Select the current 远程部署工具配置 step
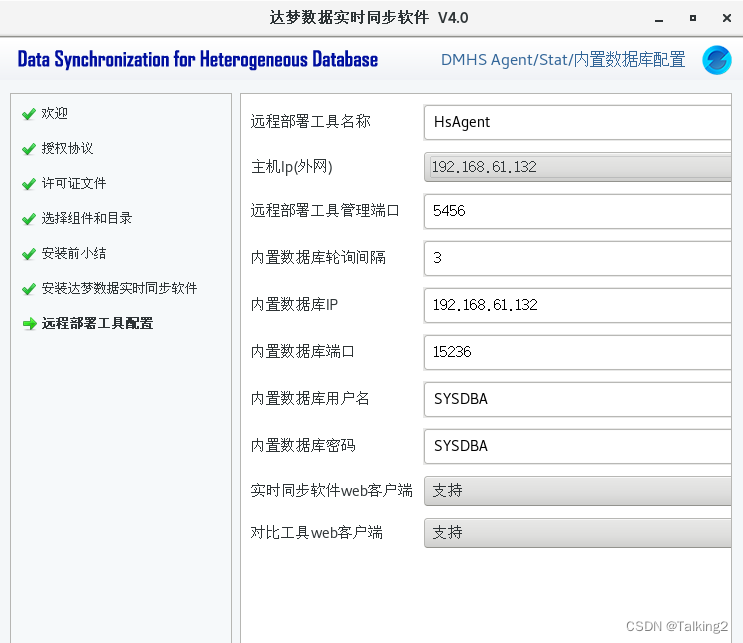743x643 pixels. [97, 323]
